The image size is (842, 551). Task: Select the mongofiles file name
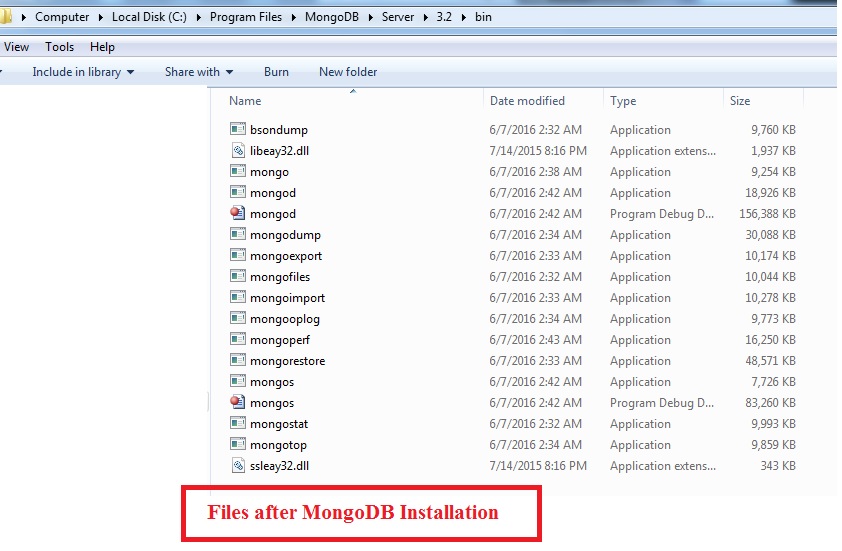click(280, 277)
